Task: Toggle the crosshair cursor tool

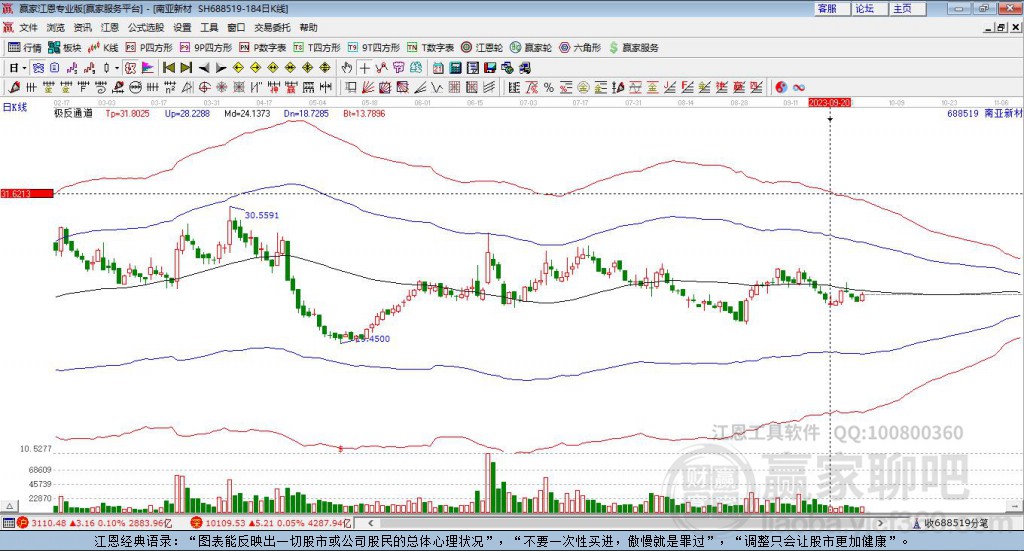Action: pyautogui.click(x=364, y=68)
